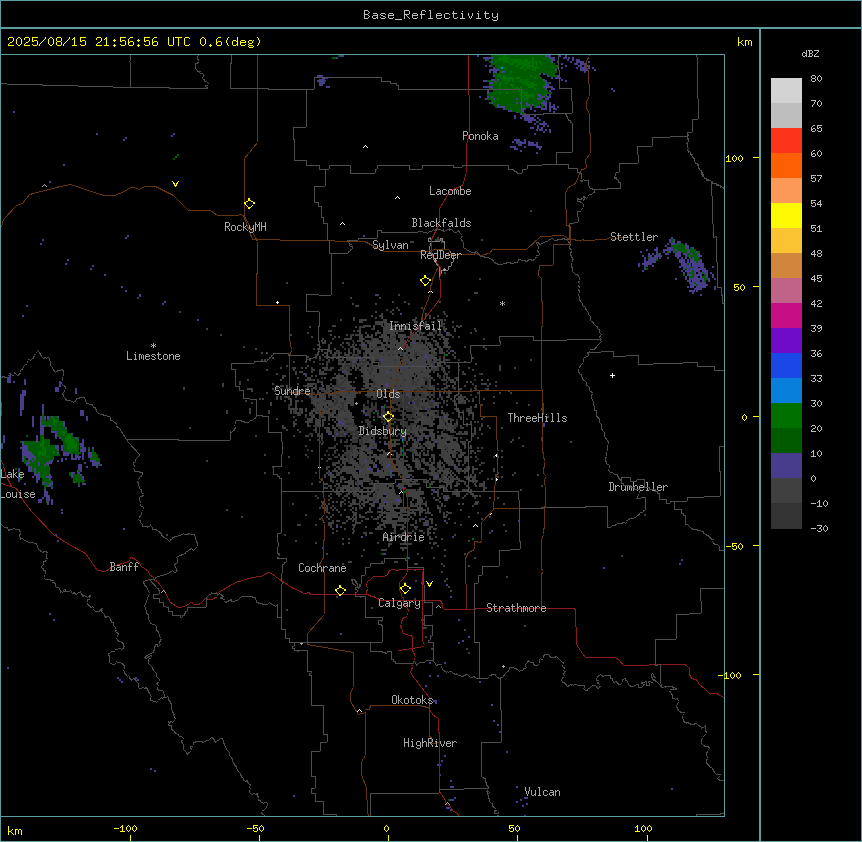This screenshot has height=842, width=862.
Task: Click the Vulcan label
Action: (x=542, y=792)
